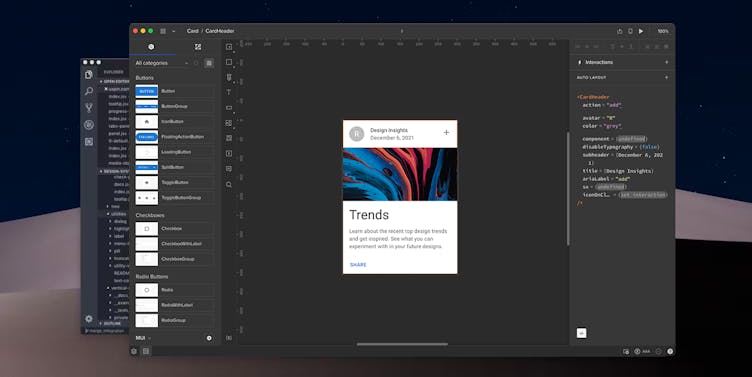
Task: Expand the utilities folder in VS Code explorer
Action: [118, 214]
